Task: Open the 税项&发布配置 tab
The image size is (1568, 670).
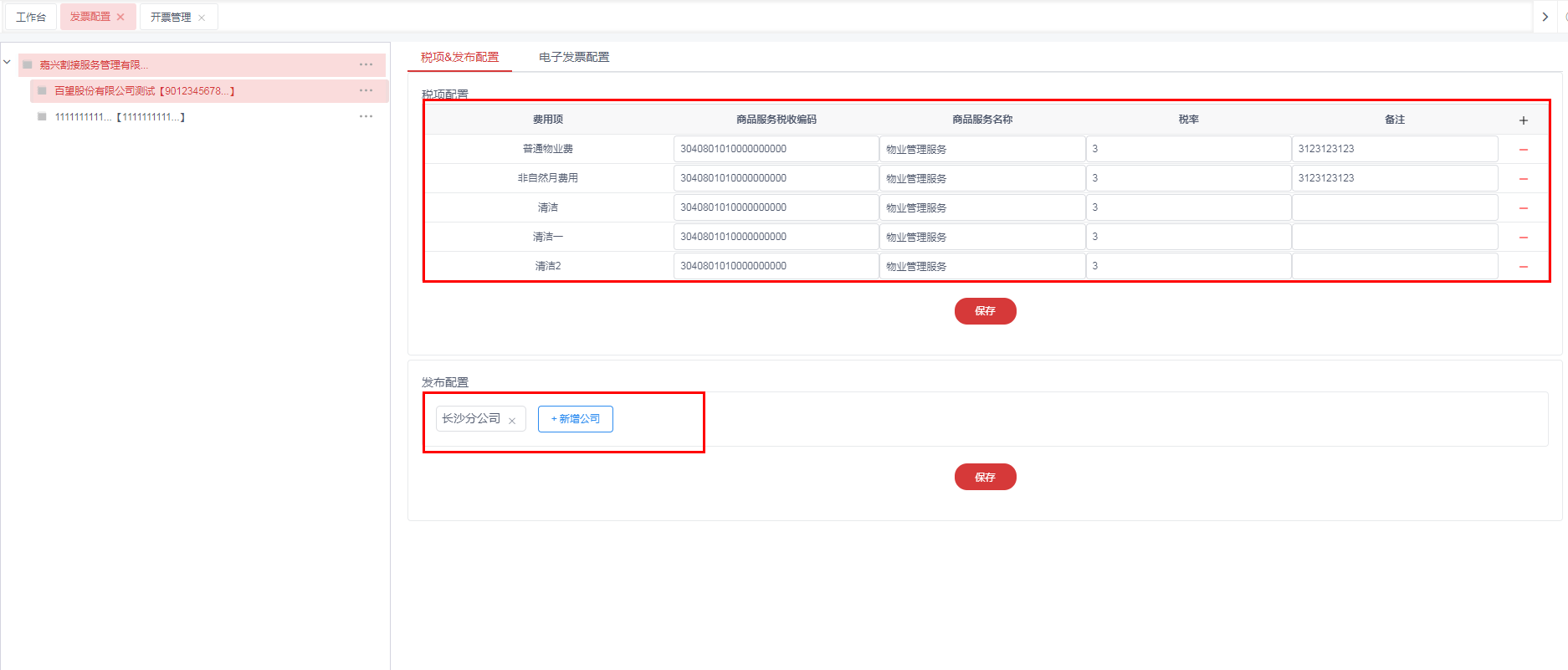Action: (459, 57)
